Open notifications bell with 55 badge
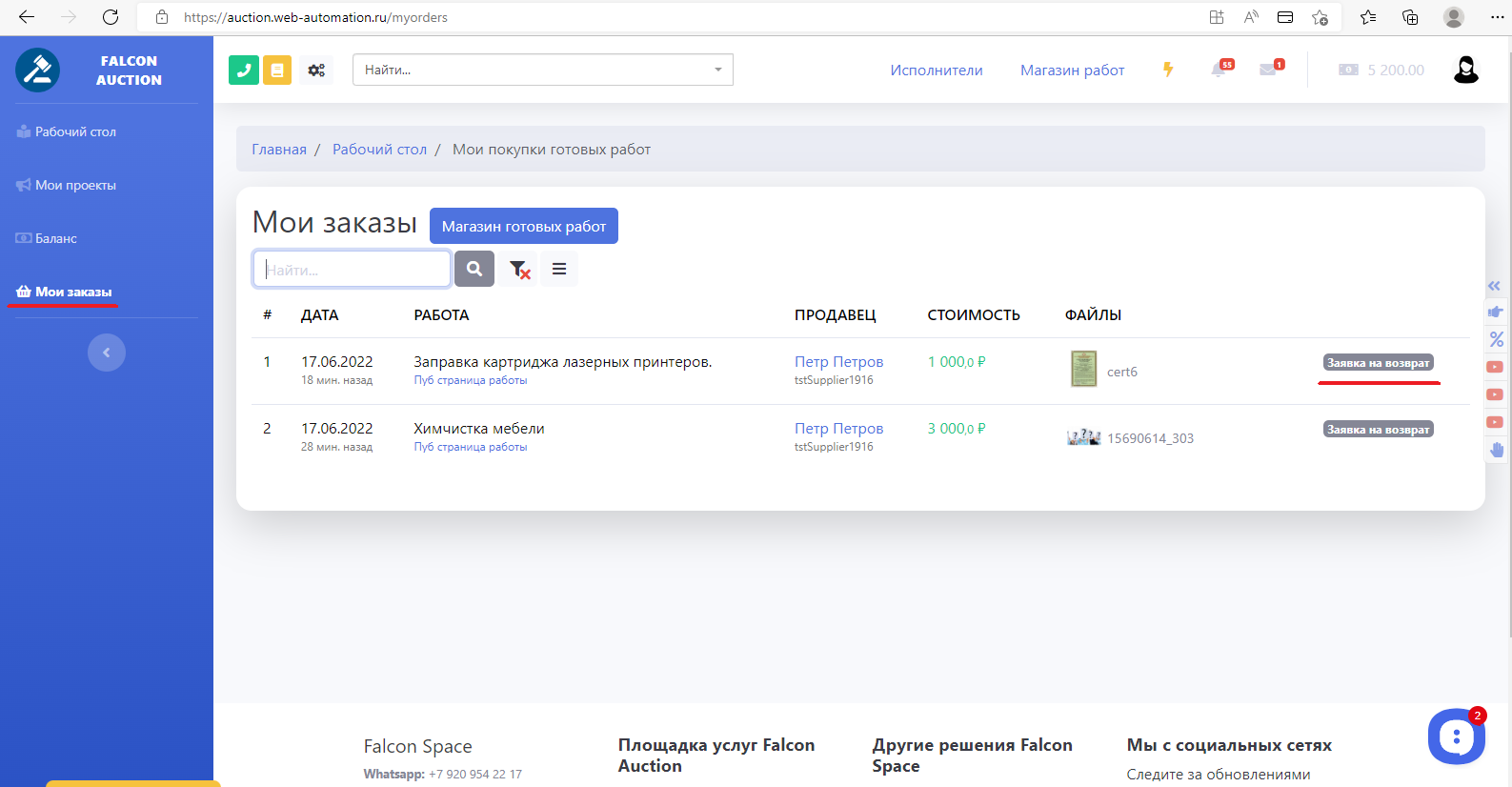1512x787 pixels. coord(1219,70)
